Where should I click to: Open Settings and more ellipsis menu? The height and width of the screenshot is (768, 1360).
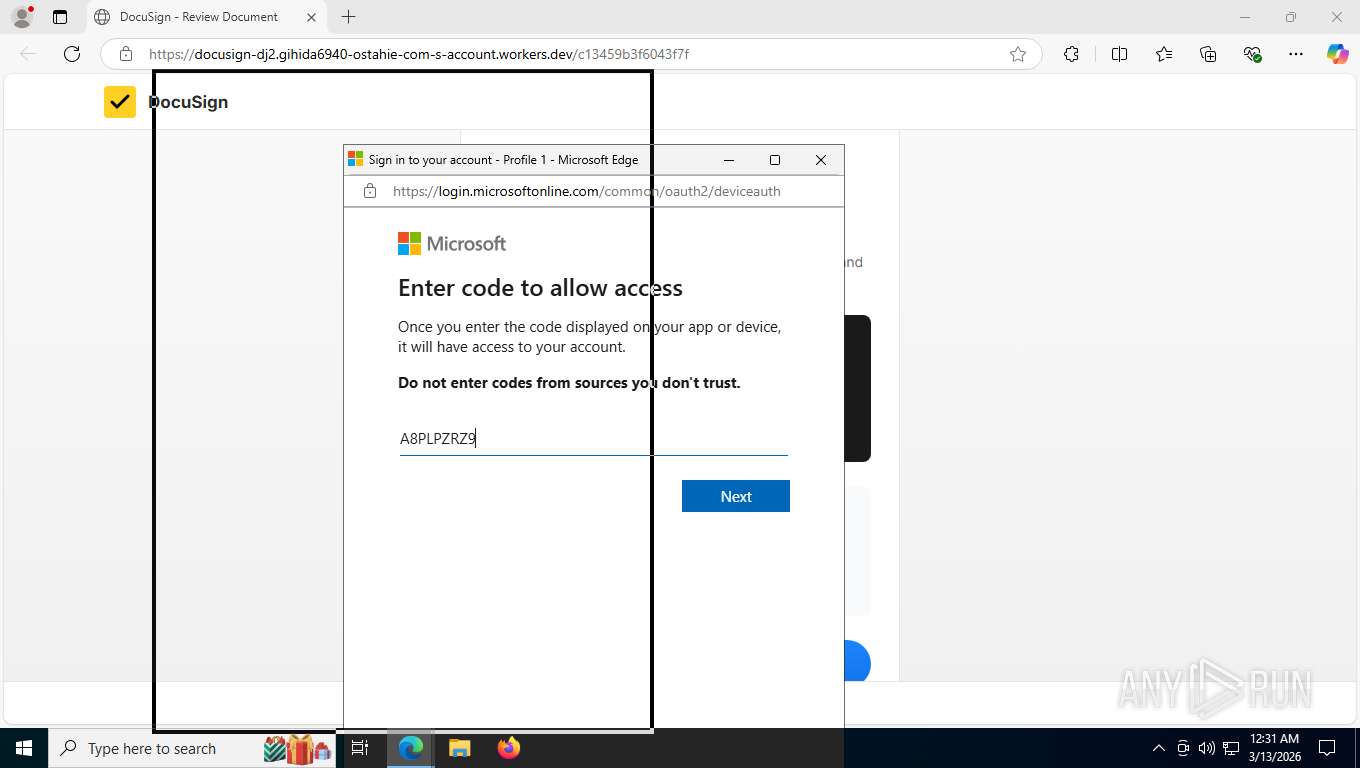point(1296,54)
